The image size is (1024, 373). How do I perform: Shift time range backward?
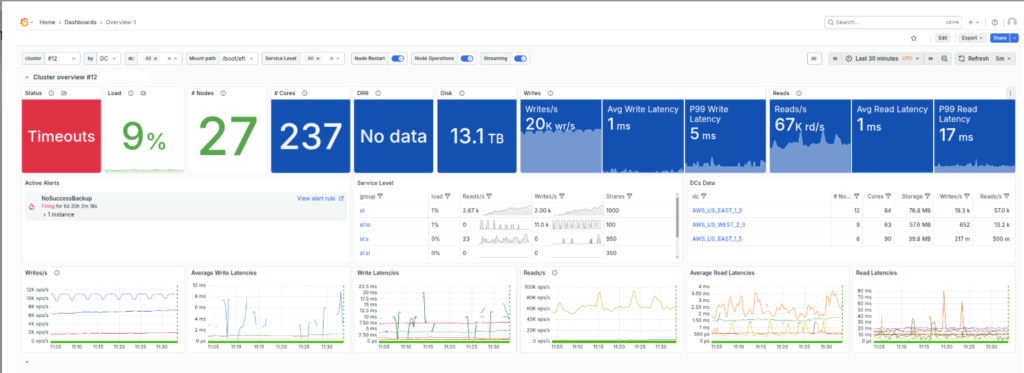pos(835,59)
